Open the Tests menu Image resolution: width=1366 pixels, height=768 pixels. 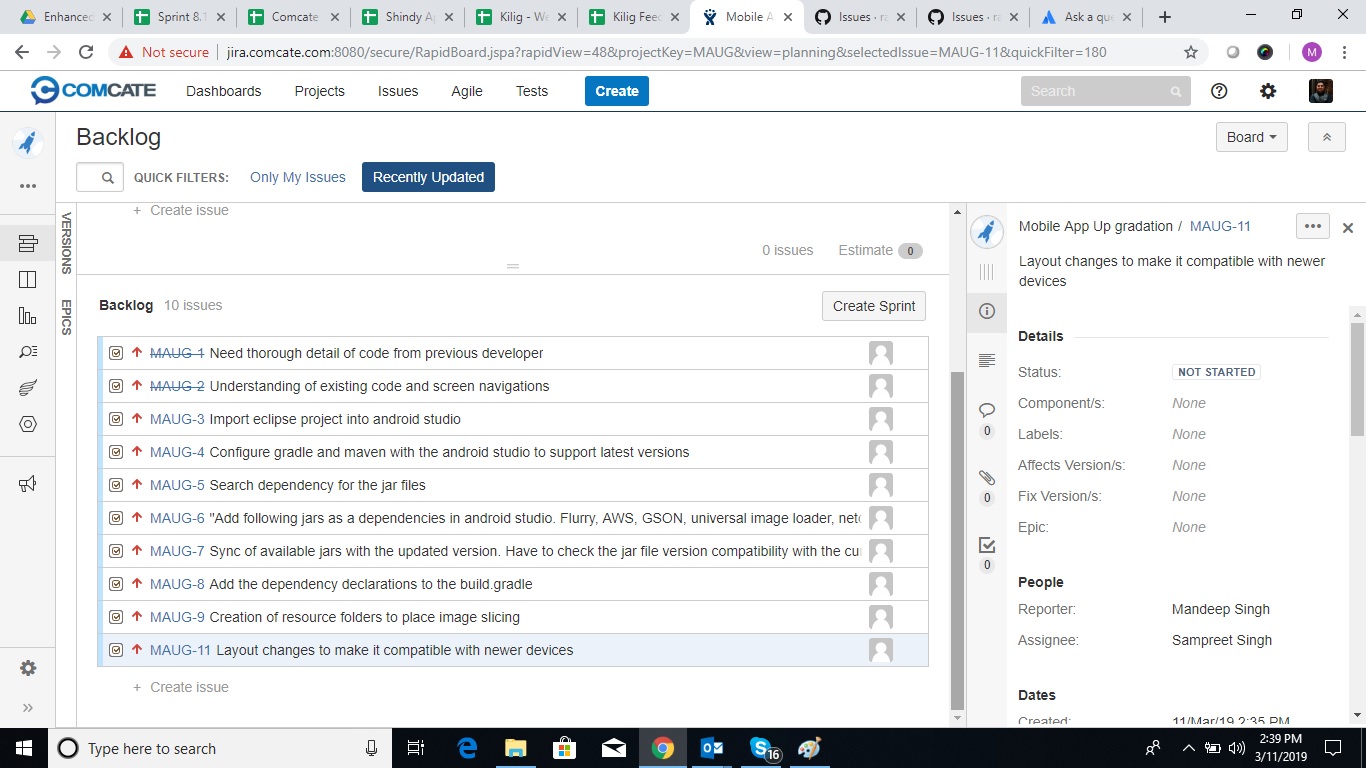[x=532, y=91]
